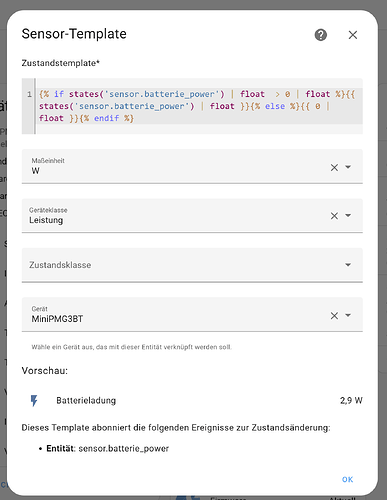Clear the Maßeinheit value W
This screenshot has height=500, width=387.
tap(334, 167)
